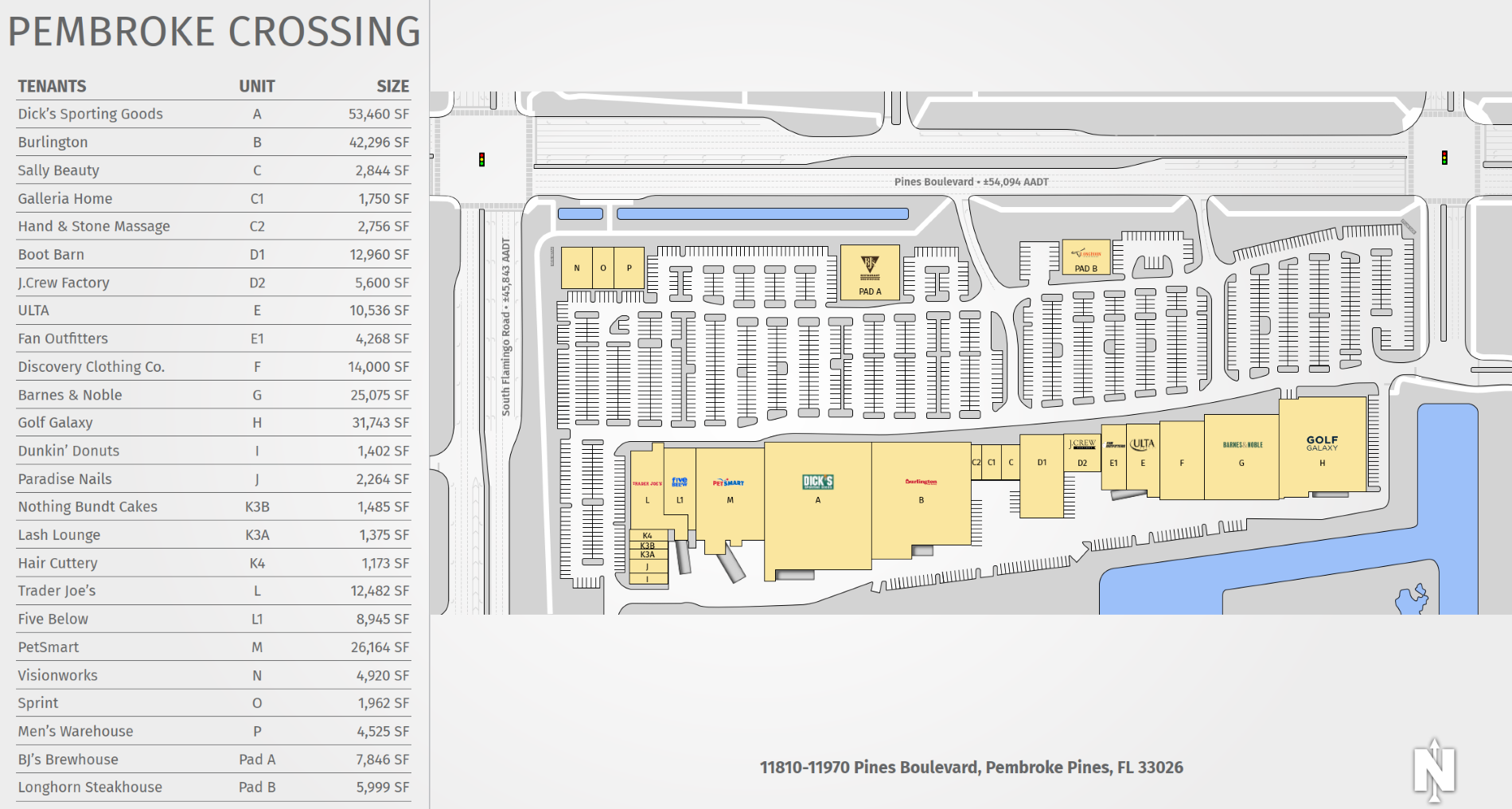Image resolution: width=1512 pixels, height=809 pixels.
Task: Select Nothing Bundt Cakes in tenant list
Action: tap(213, 506)
